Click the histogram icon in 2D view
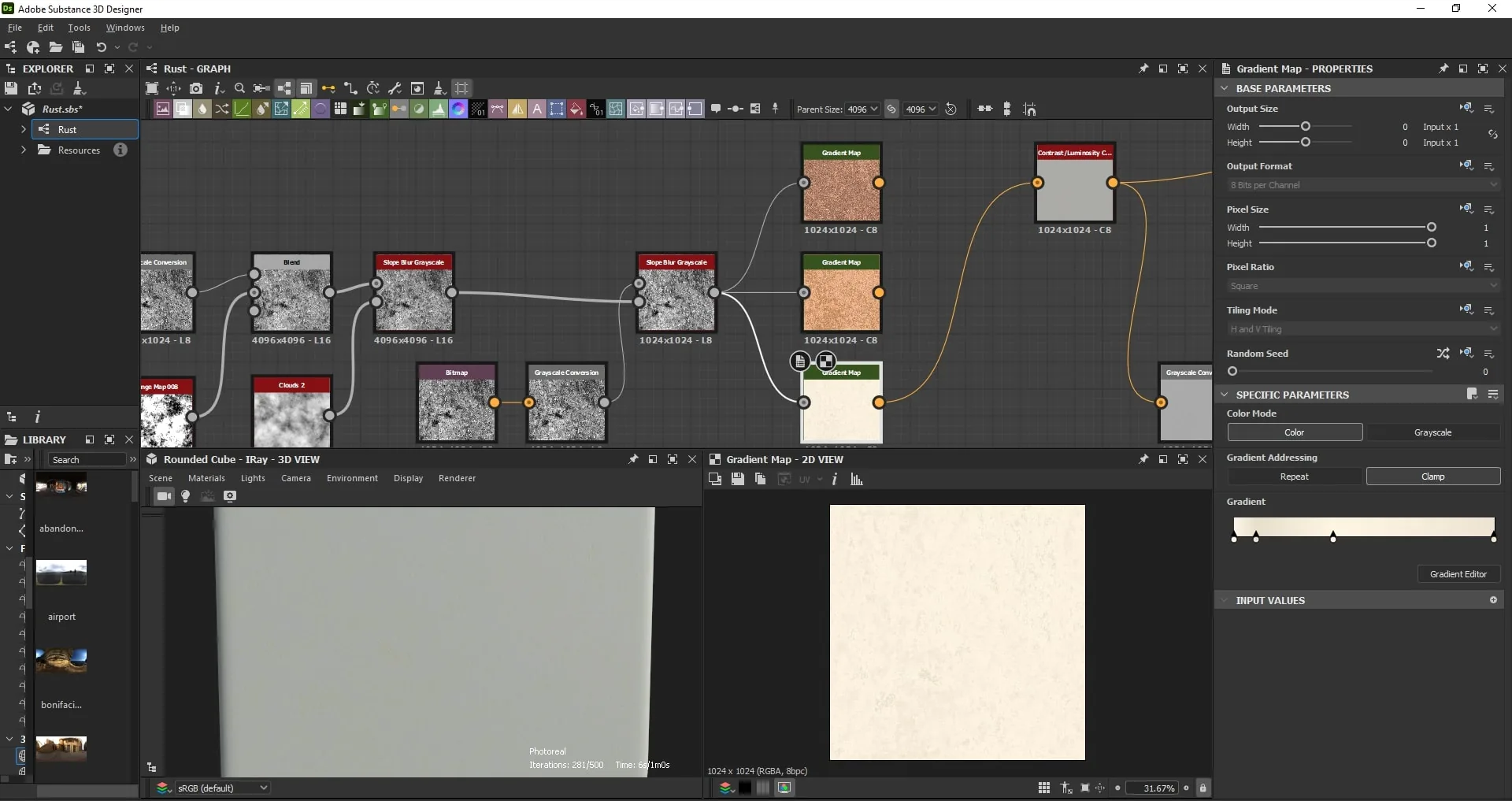 point(857,479)
